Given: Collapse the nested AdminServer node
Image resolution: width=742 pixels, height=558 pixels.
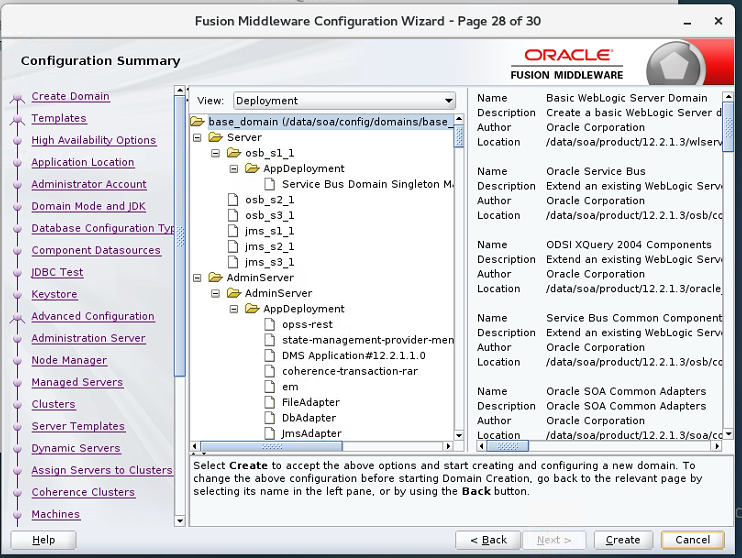Looking at the screenshot, I should tap(215, 293).
